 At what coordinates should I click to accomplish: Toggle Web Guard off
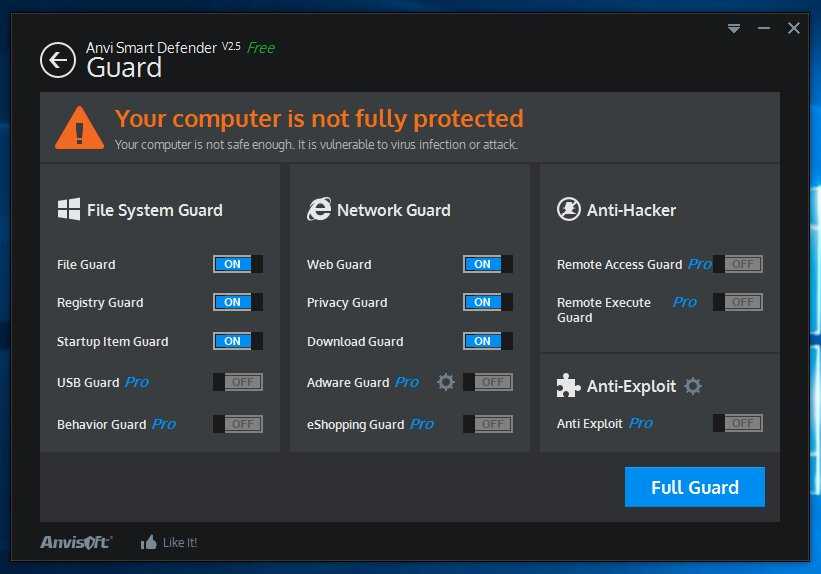[488, 264]
